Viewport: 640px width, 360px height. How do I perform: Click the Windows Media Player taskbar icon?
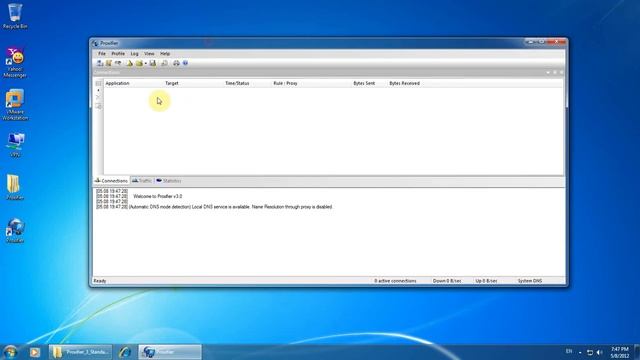[34, 352]
